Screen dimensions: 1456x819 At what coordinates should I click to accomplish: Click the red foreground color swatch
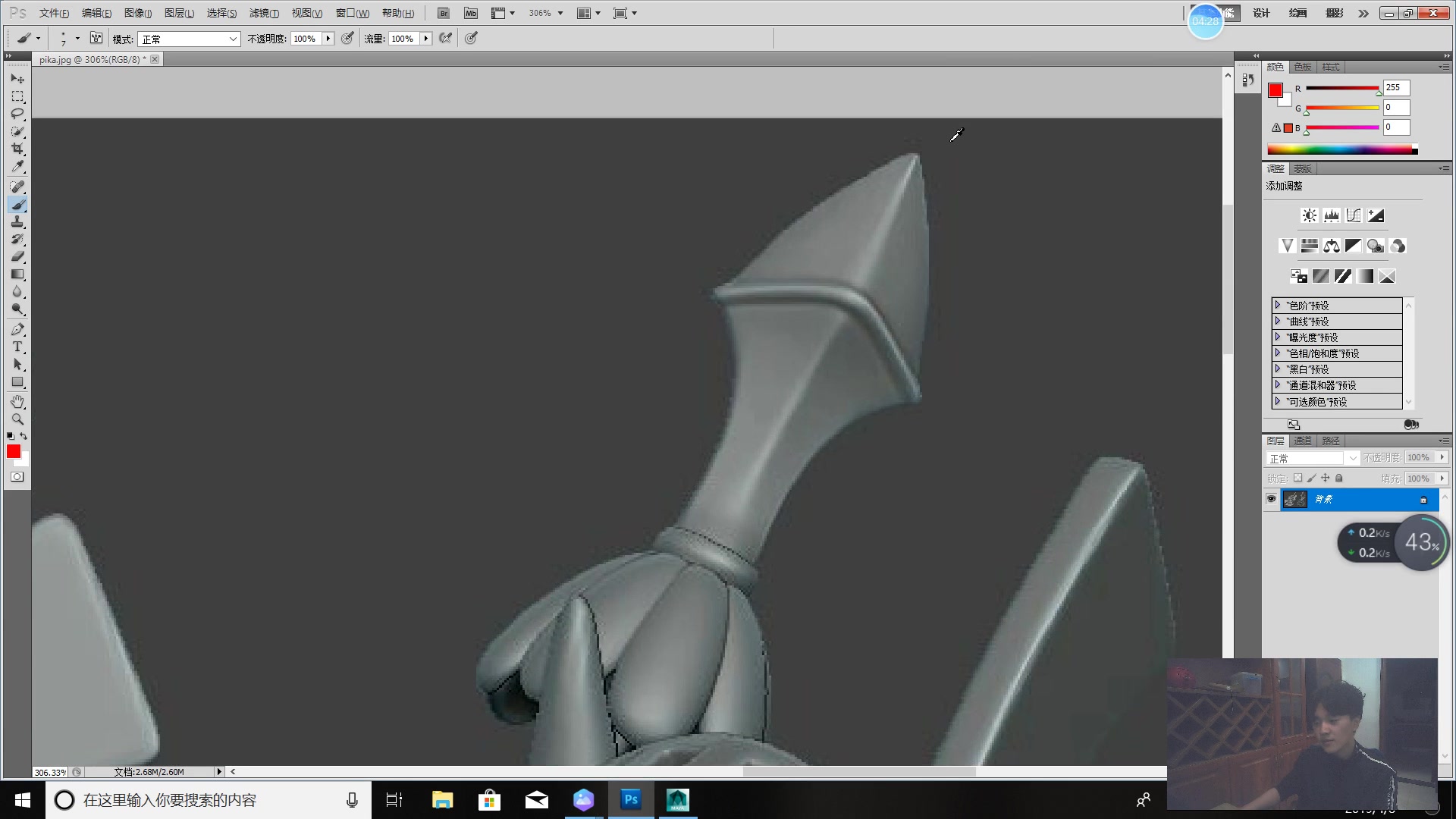pyautogui.click(x=14, y=451)
